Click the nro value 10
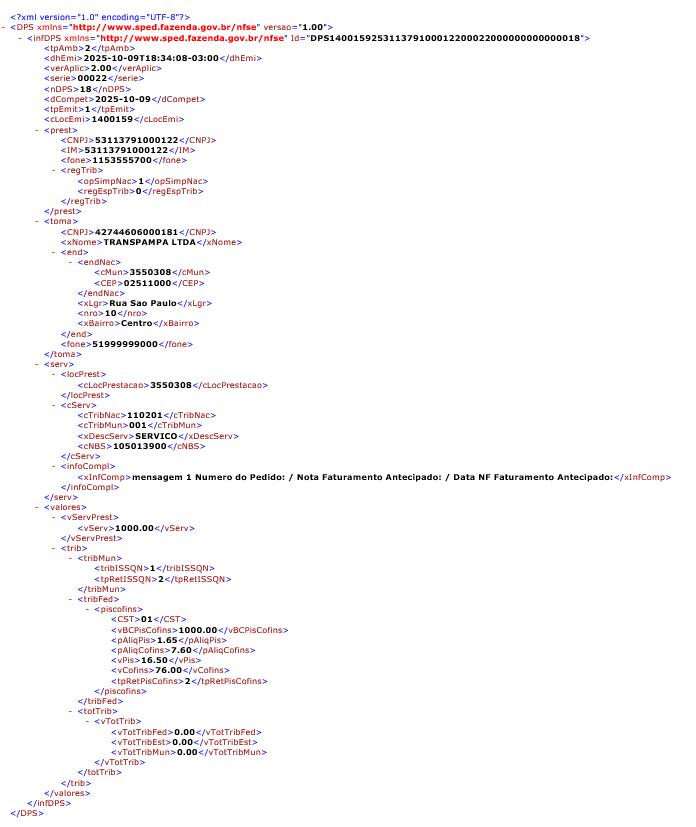696x827 pixels. click(111, 313)
